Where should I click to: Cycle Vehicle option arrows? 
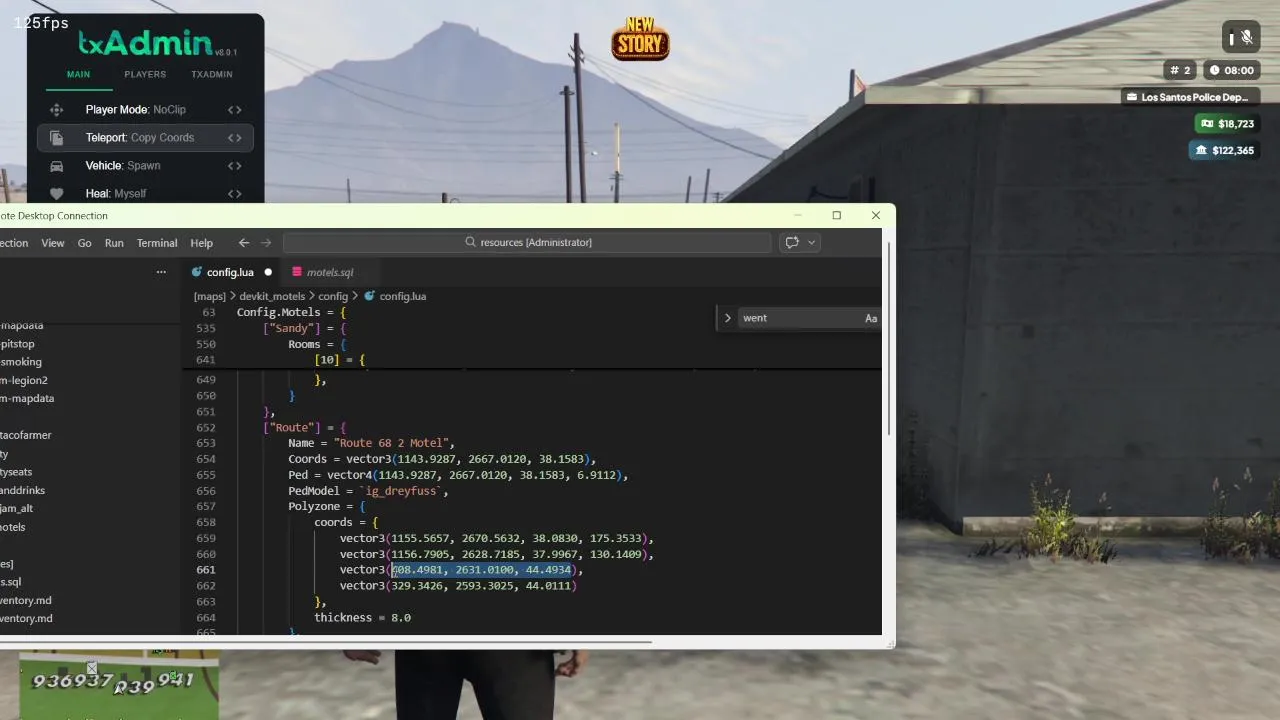click(234, 166)
